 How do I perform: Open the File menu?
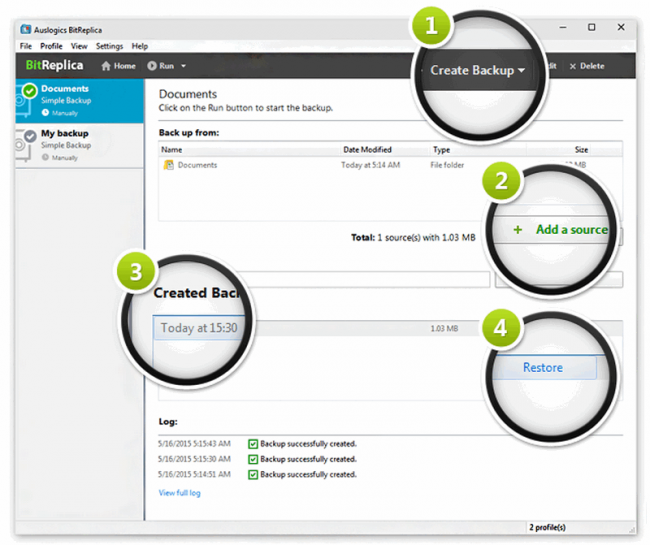(26, 46)
